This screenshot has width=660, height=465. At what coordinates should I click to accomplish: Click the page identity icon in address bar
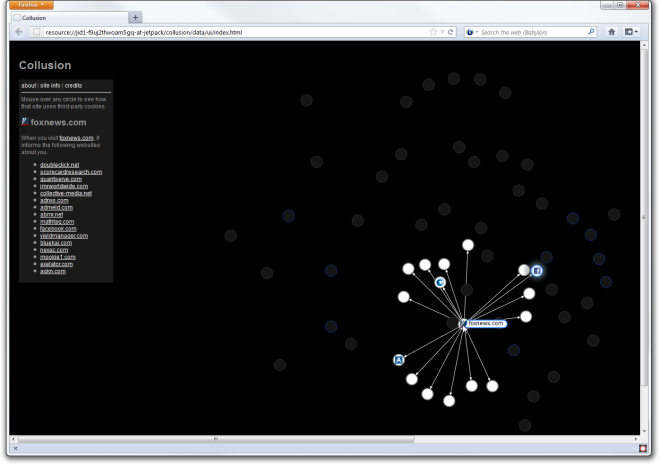(37, 32)
